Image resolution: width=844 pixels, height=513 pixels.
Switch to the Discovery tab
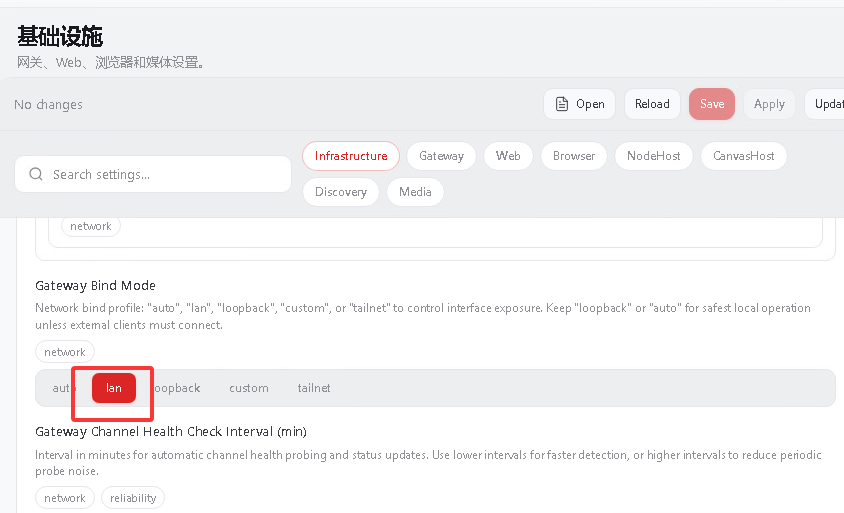tap(341, 192)
